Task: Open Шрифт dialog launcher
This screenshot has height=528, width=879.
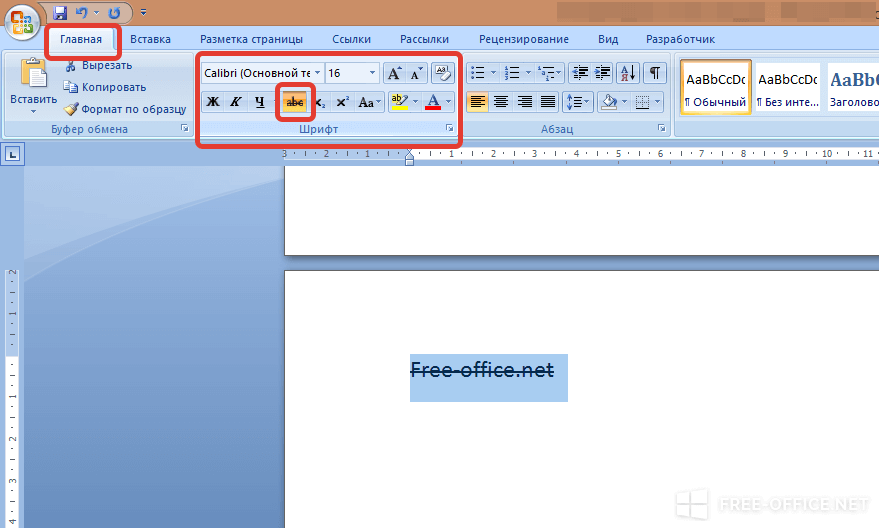Action: point(450,128)
